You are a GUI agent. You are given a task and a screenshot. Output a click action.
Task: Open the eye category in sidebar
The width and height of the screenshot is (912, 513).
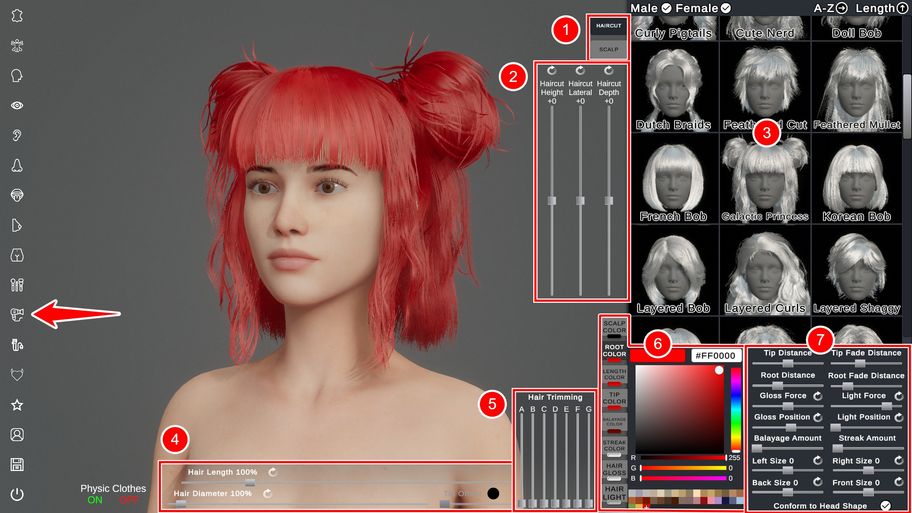click(17, 105)
